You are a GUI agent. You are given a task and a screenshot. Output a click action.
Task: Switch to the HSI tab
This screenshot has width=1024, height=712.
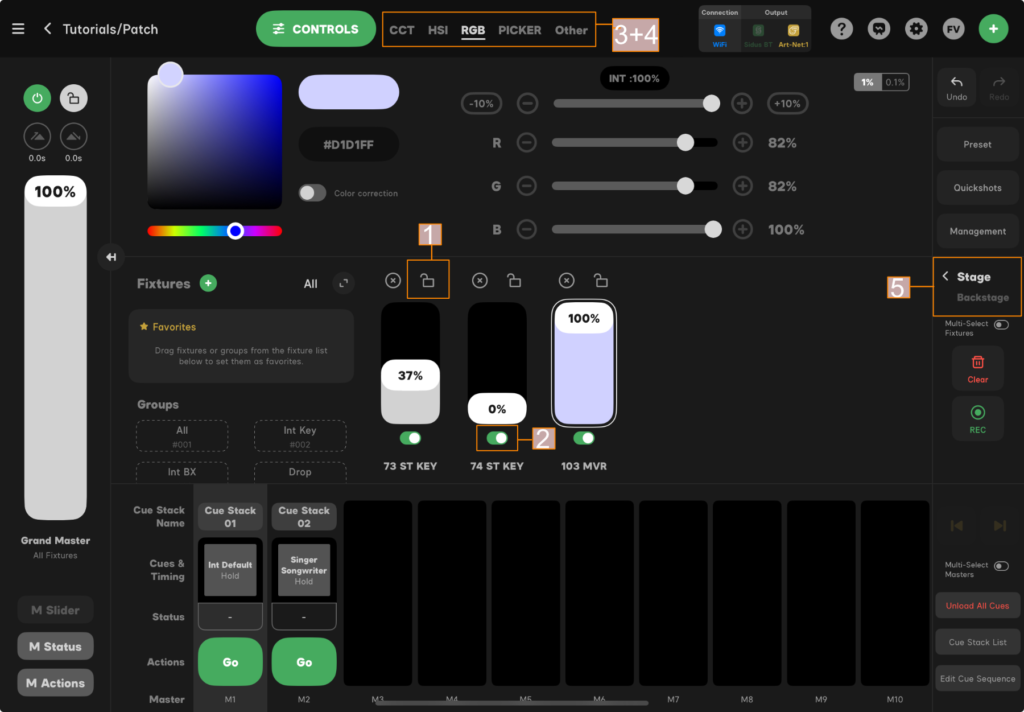click(437, 30)
